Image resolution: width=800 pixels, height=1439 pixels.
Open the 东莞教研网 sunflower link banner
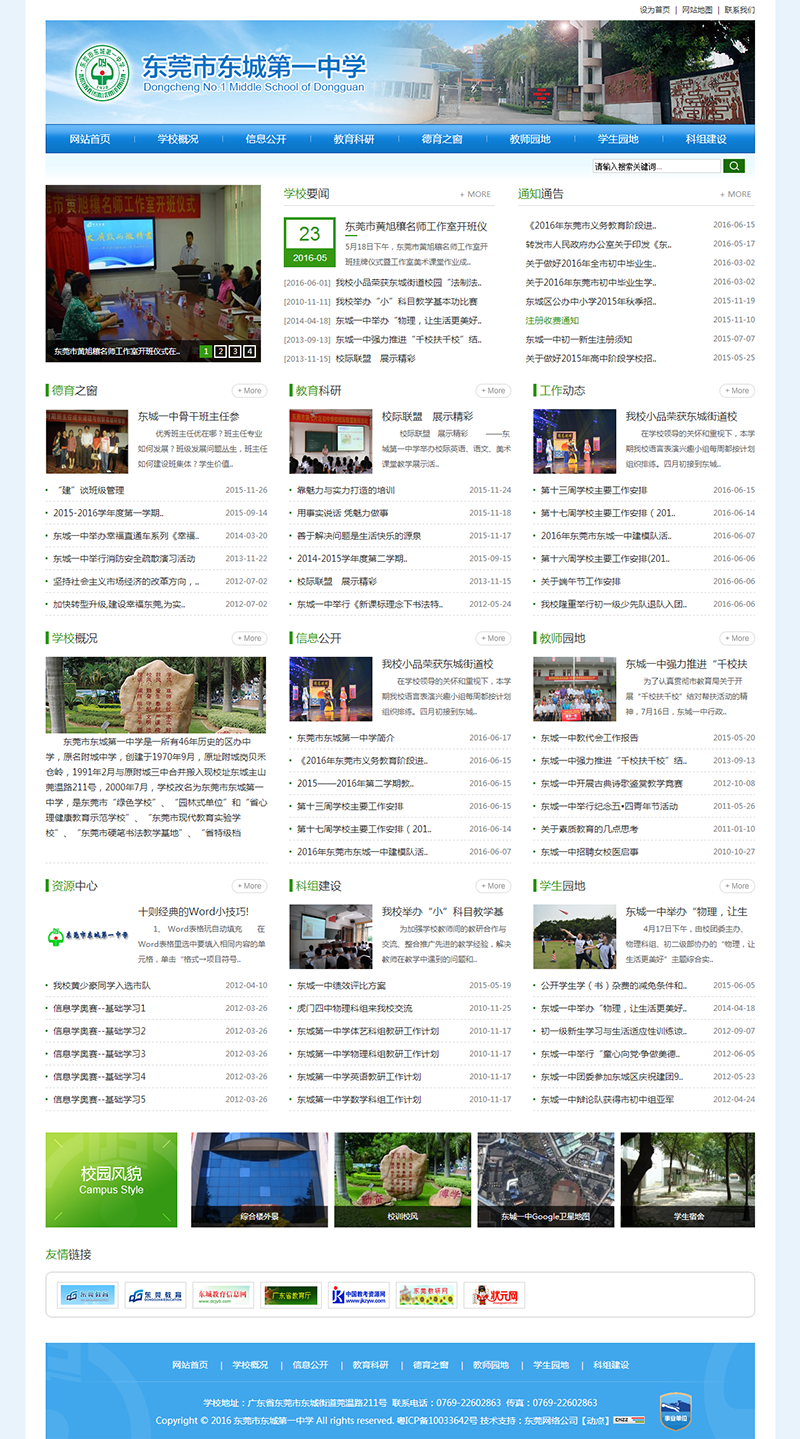426,1296
